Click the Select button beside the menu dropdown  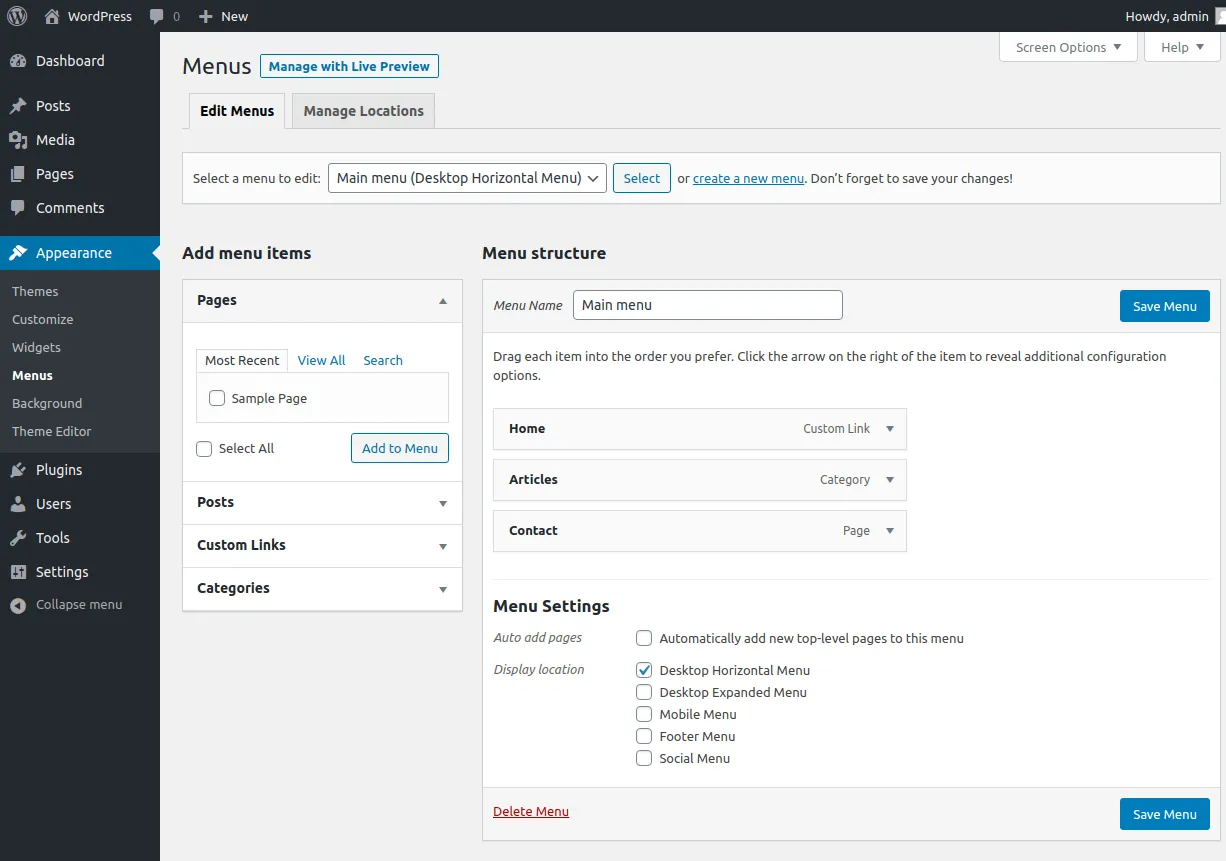tap(642, 178)
